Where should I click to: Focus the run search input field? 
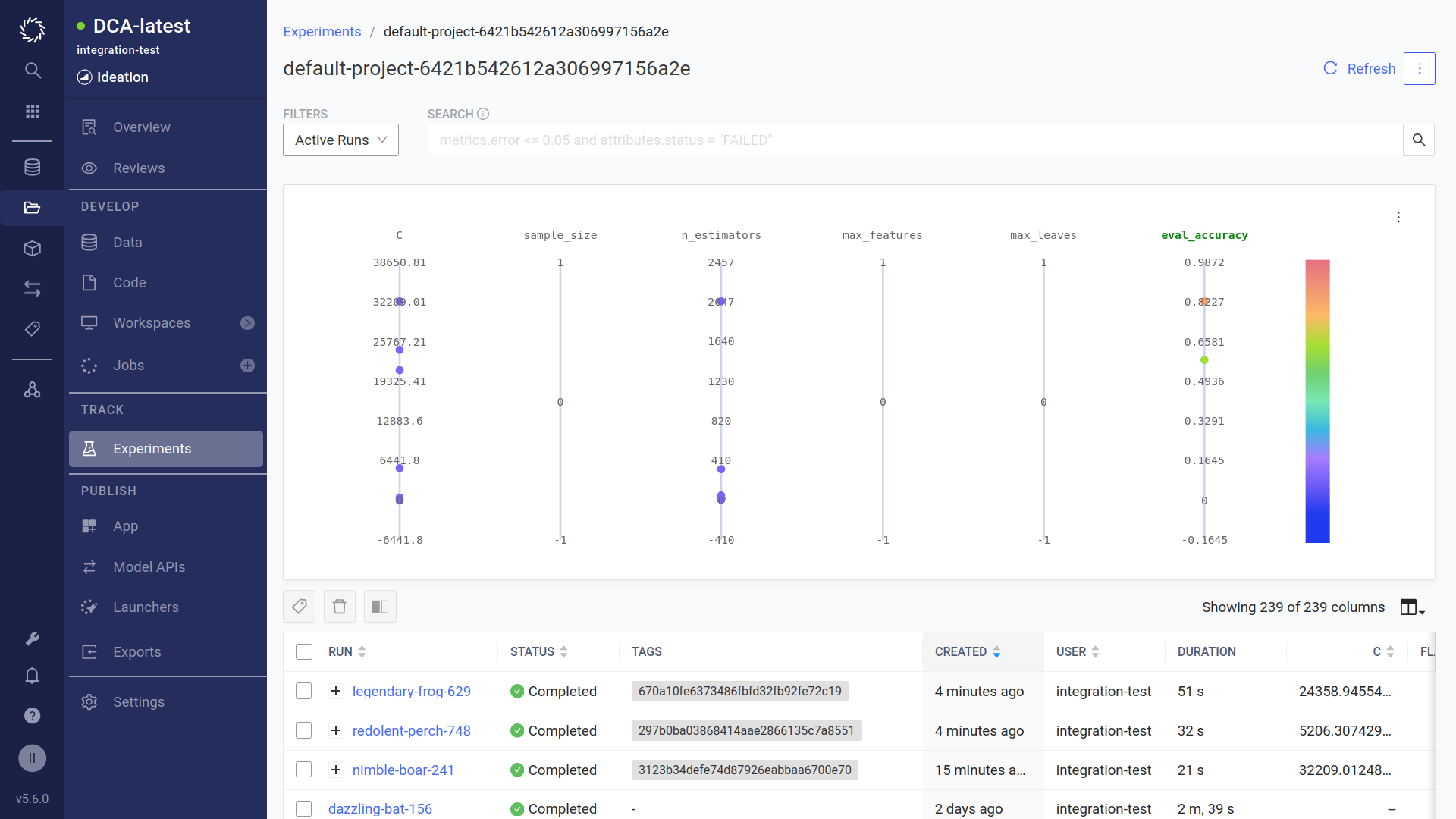(x=915, y=140)
